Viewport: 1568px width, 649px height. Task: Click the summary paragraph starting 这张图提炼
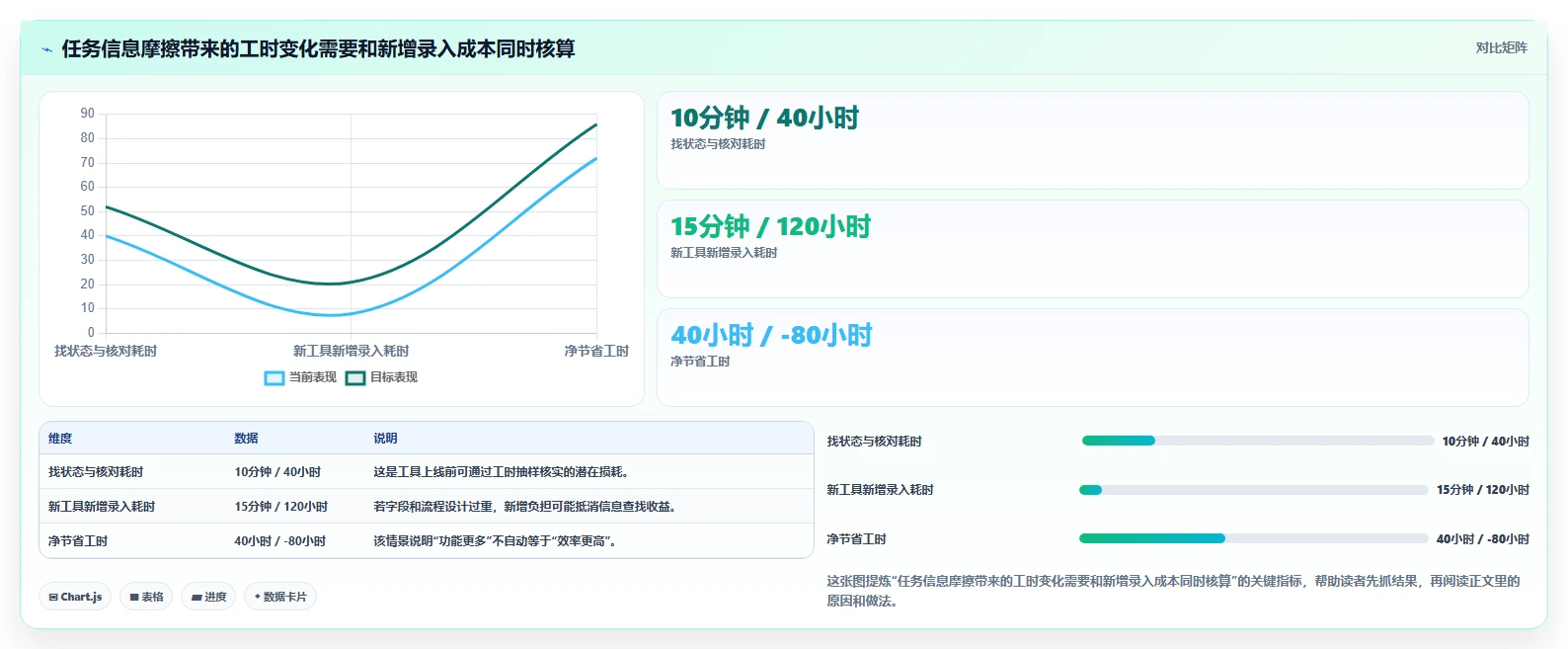pos(1173,591)
